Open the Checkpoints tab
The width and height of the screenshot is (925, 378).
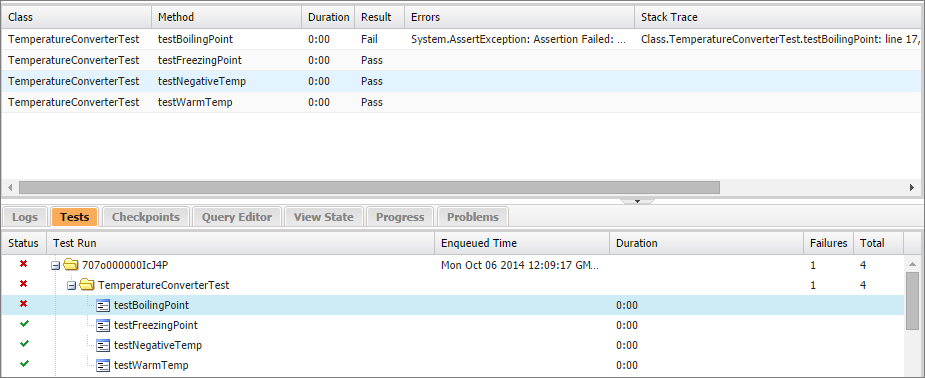146,217
